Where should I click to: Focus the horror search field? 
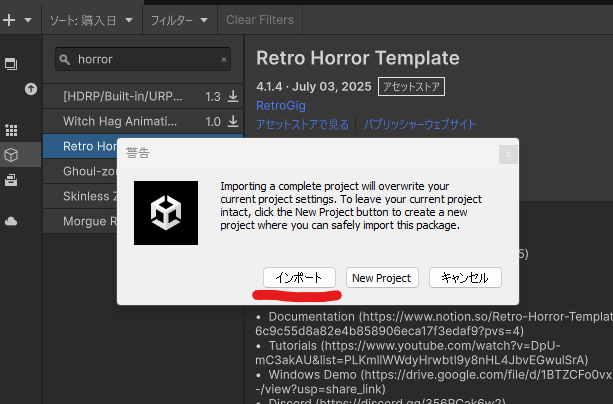coord(143,59)
